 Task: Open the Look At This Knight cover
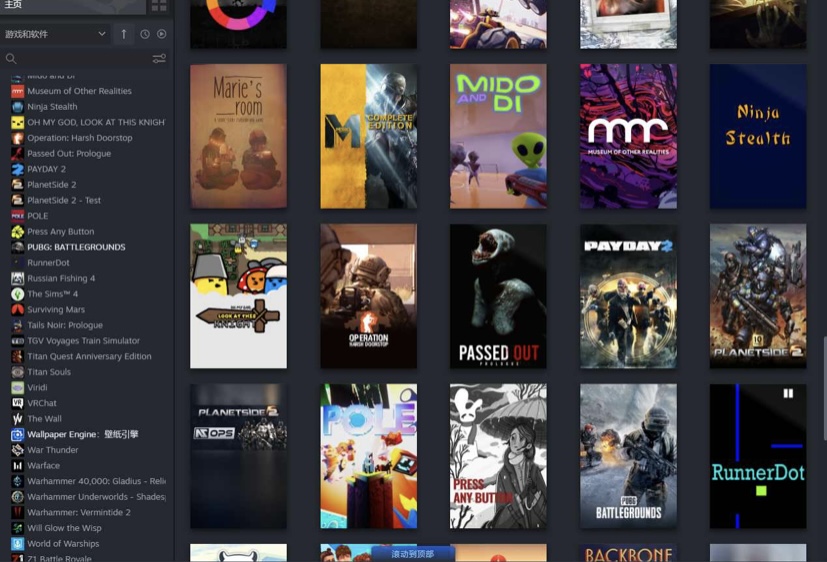(x=238, y=296)
